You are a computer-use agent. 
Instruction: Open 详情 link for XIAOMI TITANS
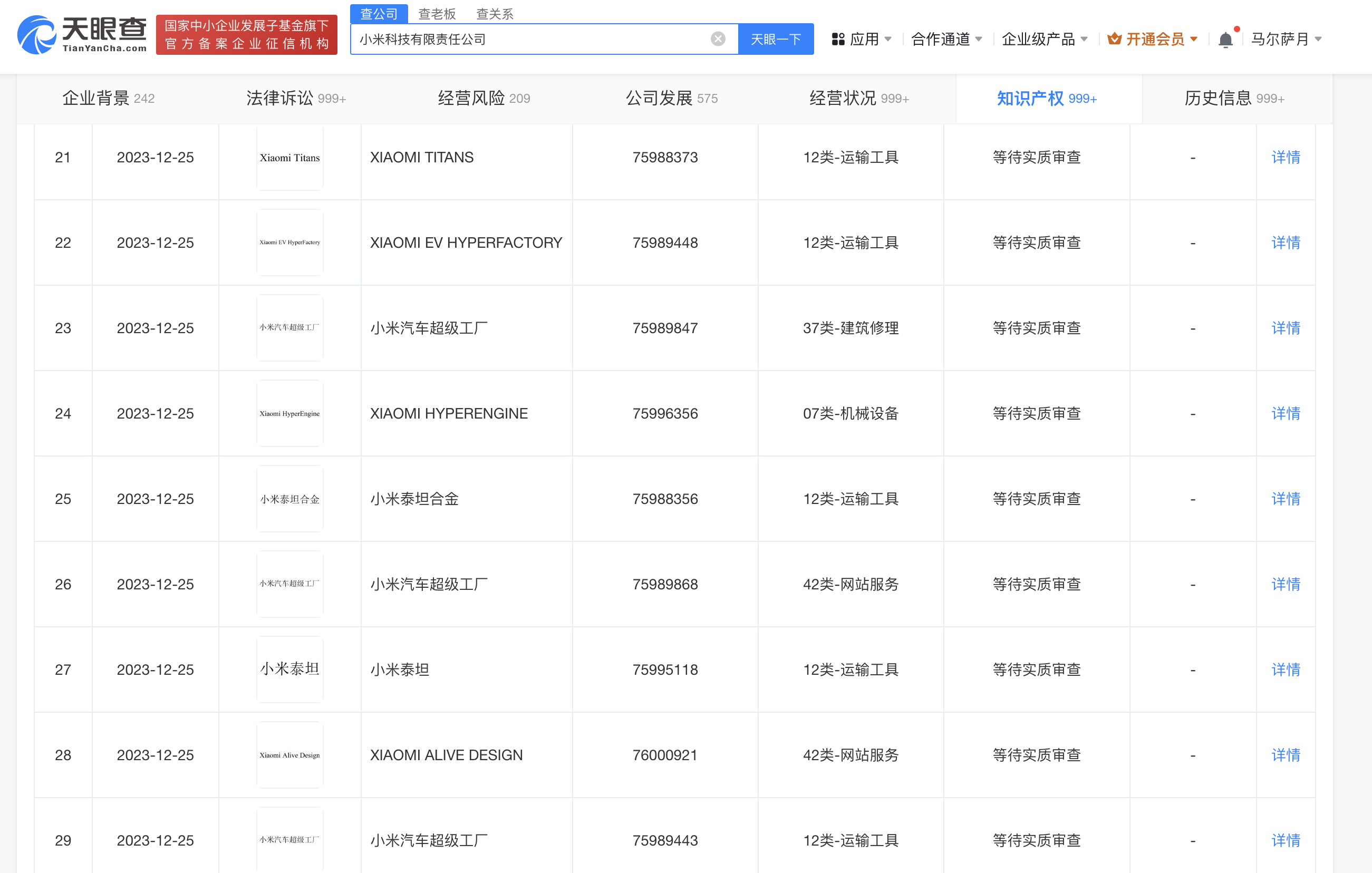point(1285,158)
